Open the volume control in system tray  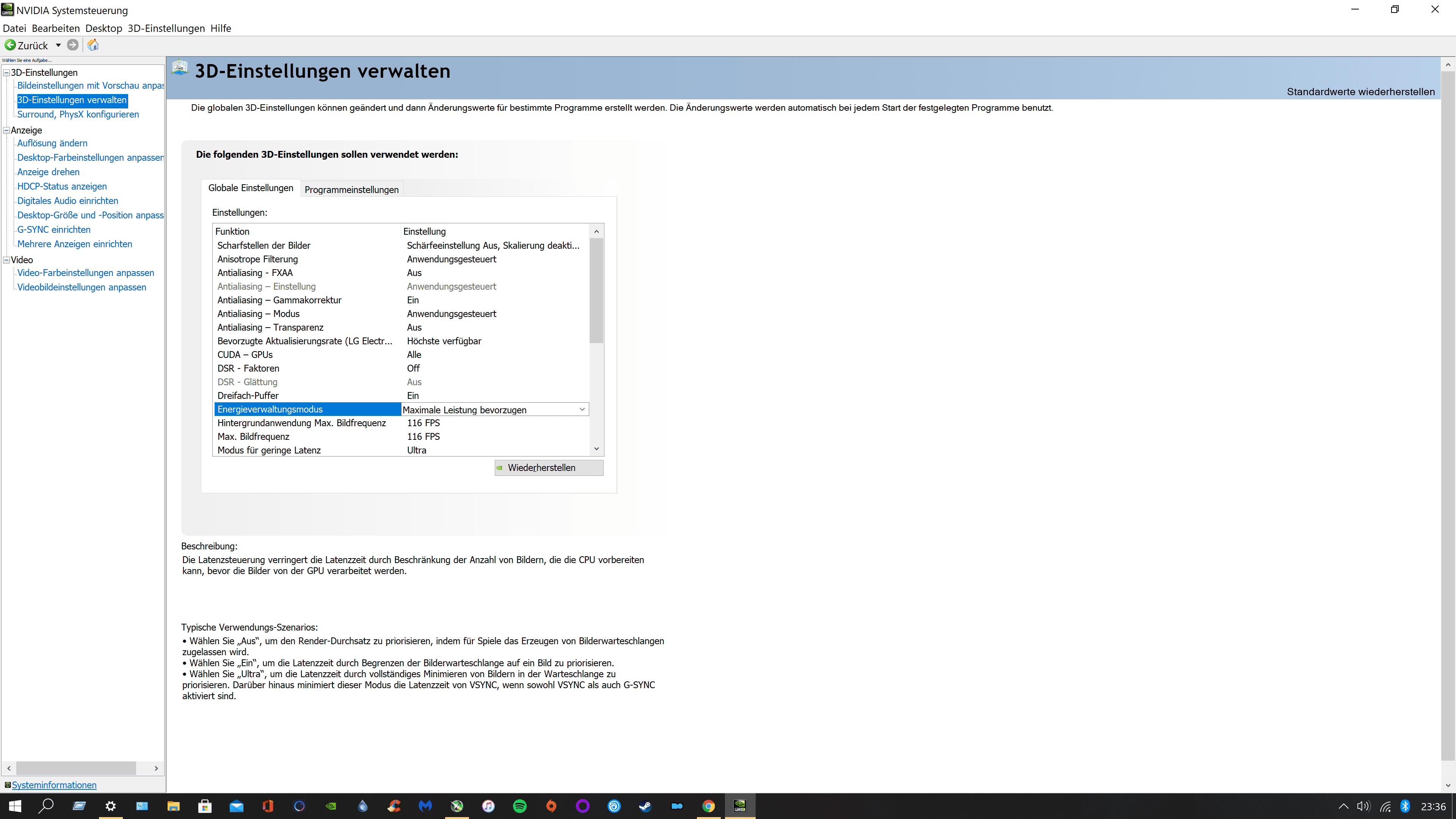pyautogui.click(x=1363, y=806)
